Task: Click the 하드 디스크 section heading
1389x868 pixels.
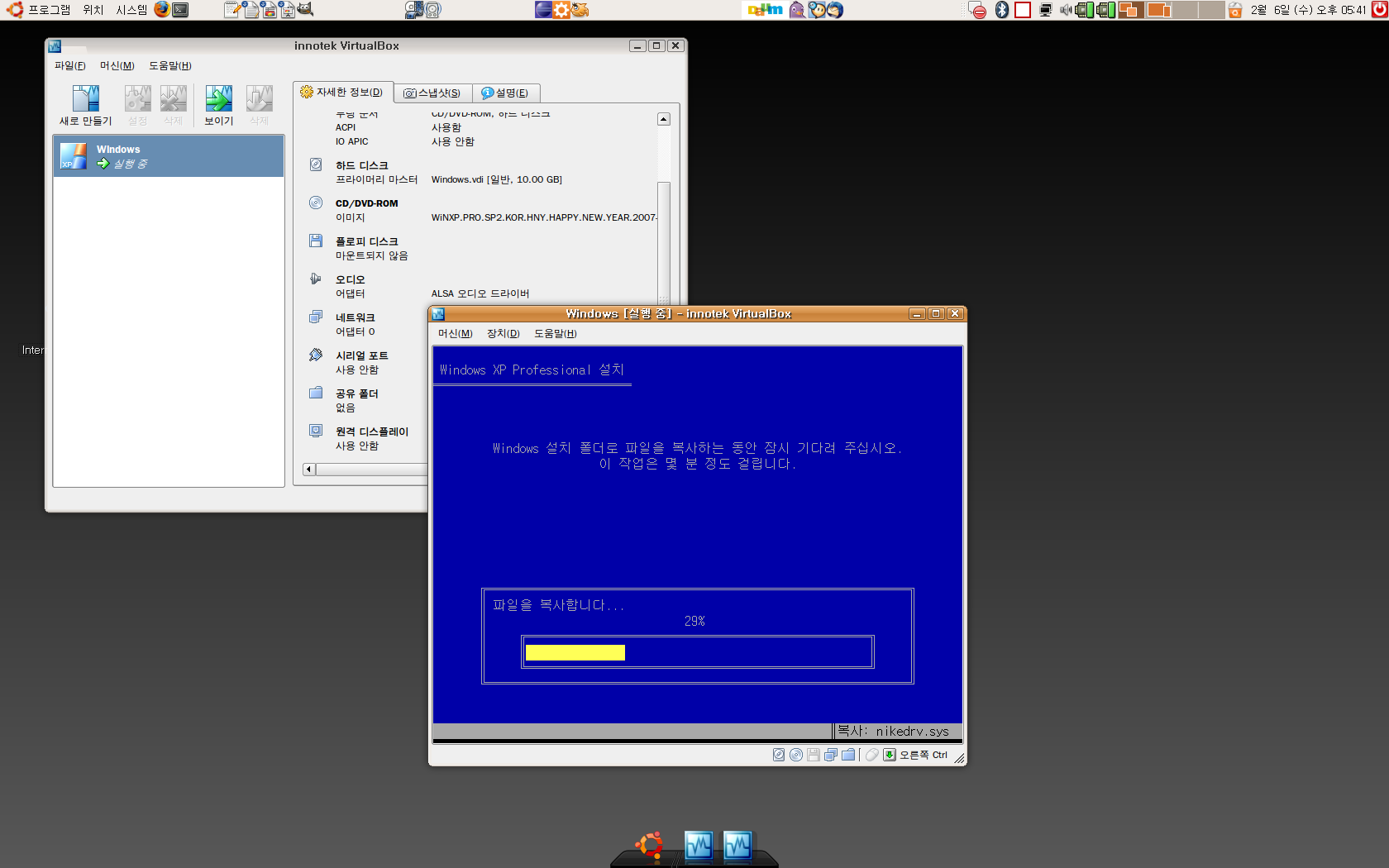Action: click(x=361, y=165)
